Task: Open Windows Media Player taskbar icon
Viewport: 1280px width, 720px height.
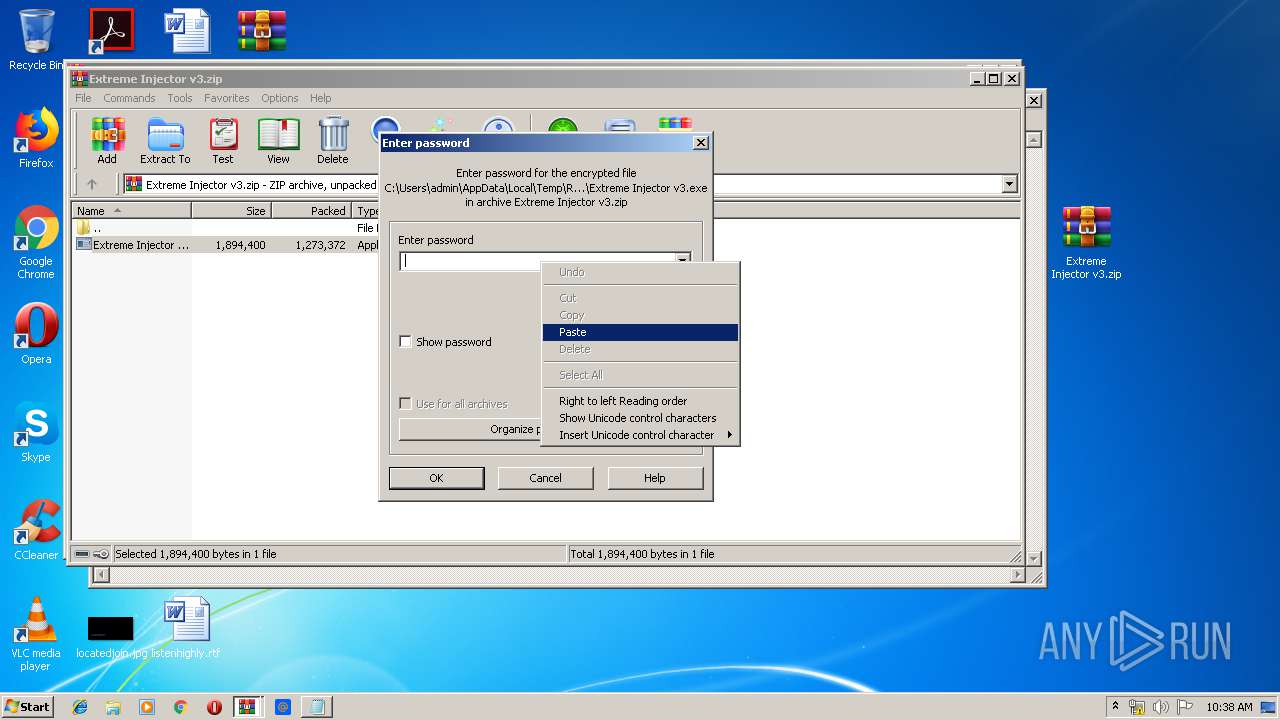Action: pos(147,707)
